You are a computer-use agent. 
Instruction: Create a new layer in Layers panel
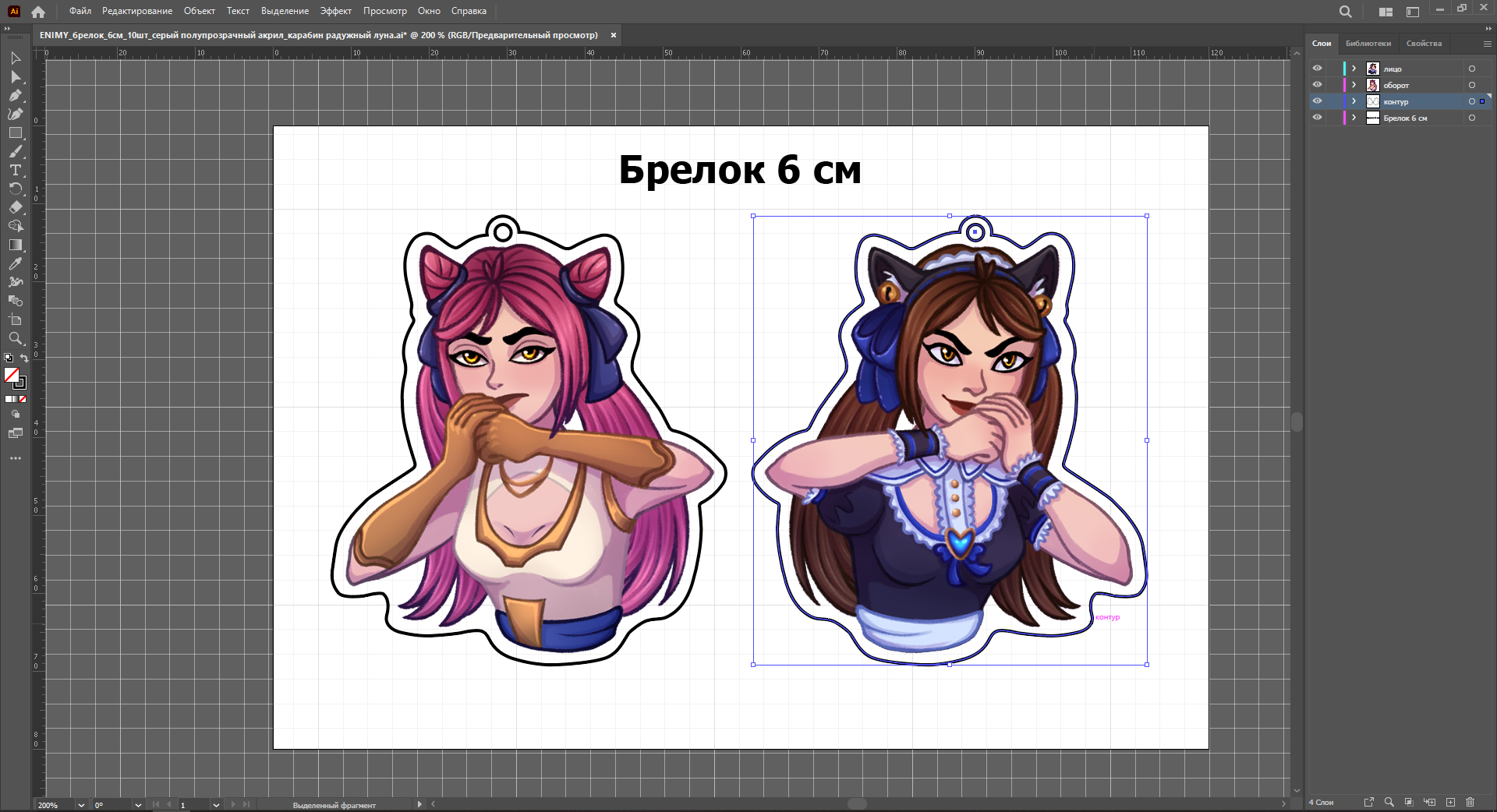(x=1450, y=802)
